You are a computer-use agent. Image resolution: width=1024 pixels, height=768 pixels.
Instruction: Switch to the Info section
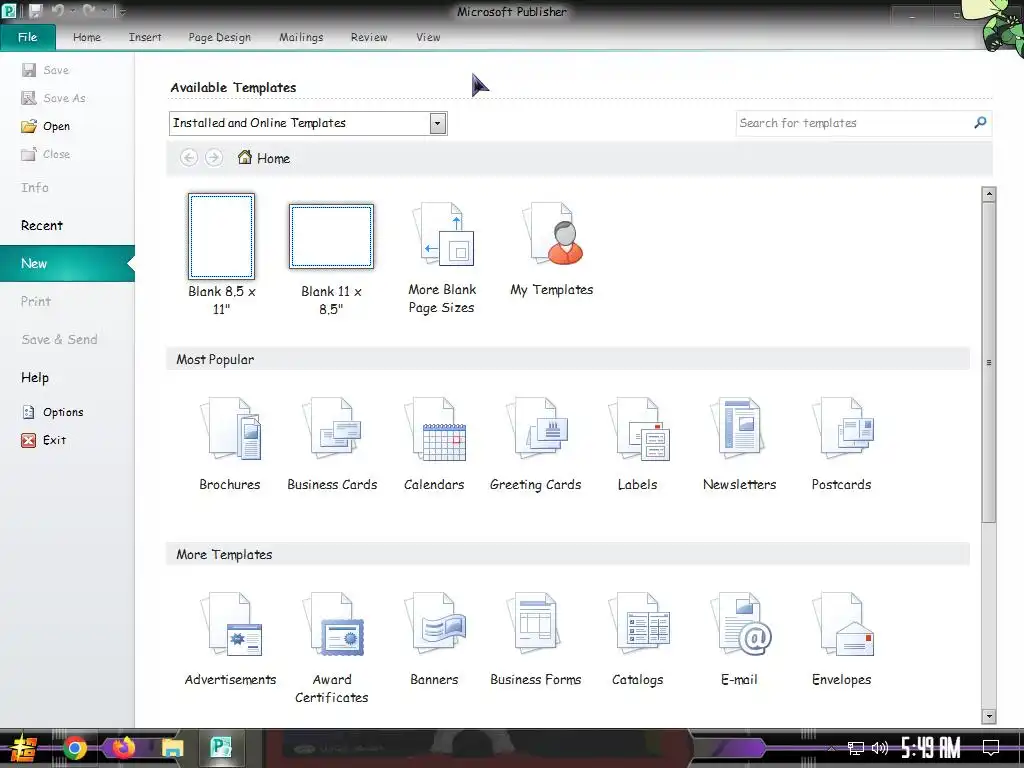point(35,187)
